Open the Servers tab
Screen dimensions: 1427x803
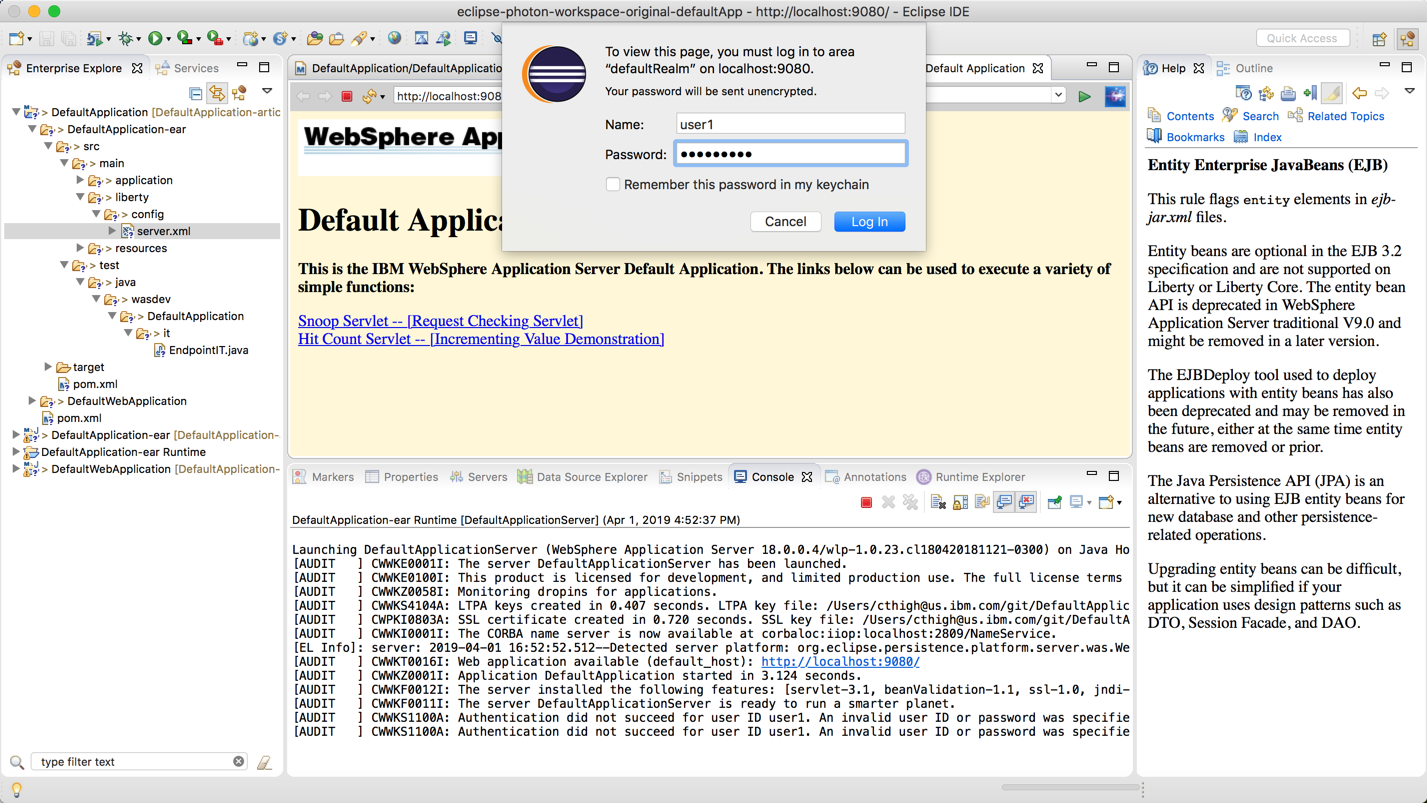tap(478, 477)
